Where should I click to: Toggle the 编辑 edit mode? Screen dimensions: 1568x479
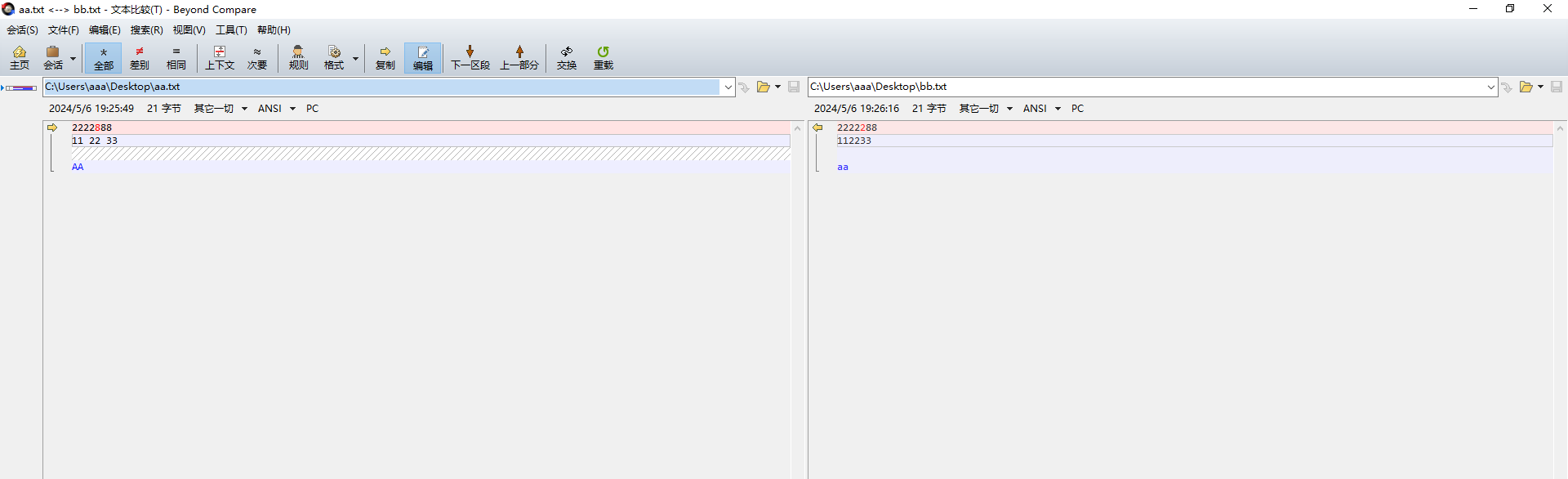(x=423, y=58)
